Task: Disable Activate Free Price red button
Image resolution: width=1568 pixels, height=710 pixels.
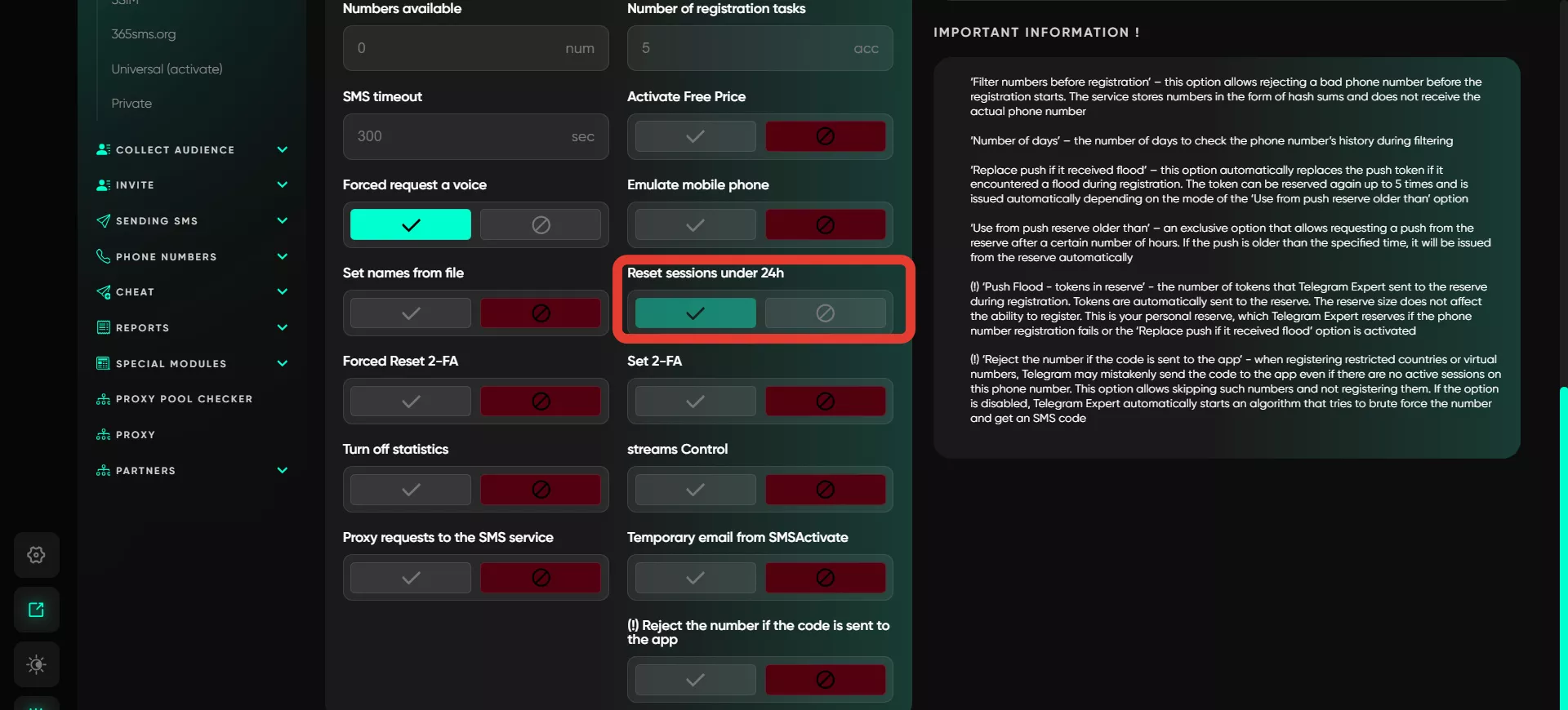Action: pyautogui.click(x=825, y=136)
